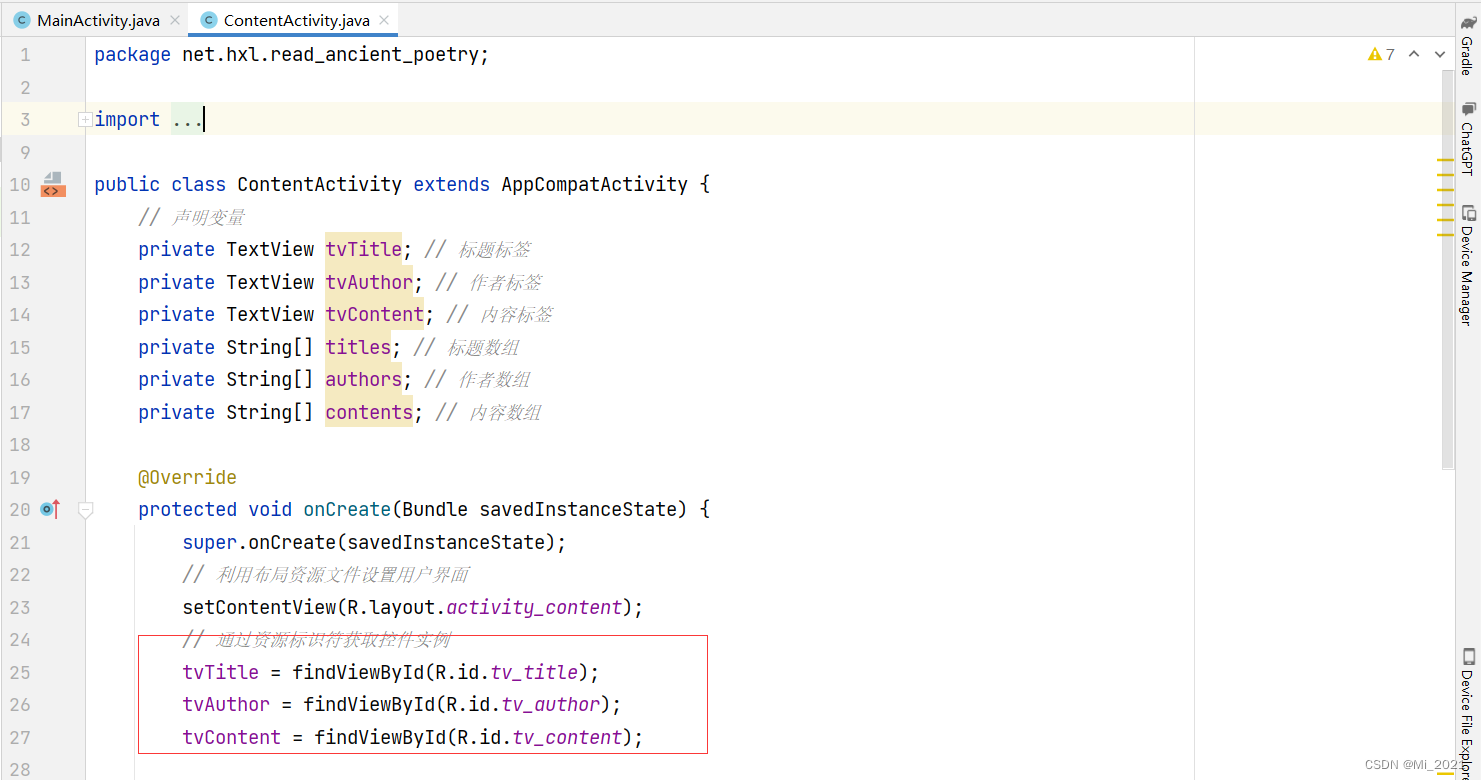Click the override gutter icon on line 20
This screenshot has width=1481, height=780.
(x=50, y=510)
